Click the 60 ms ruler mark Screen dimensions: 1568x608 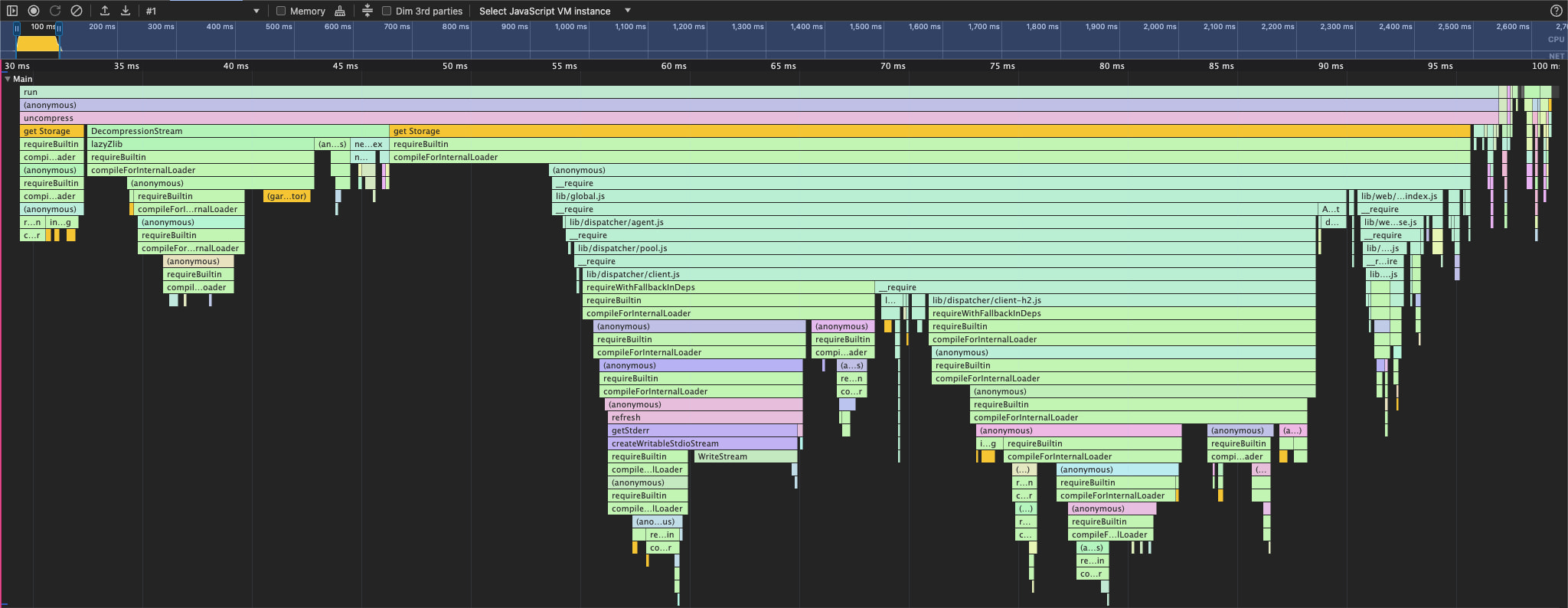674,66
